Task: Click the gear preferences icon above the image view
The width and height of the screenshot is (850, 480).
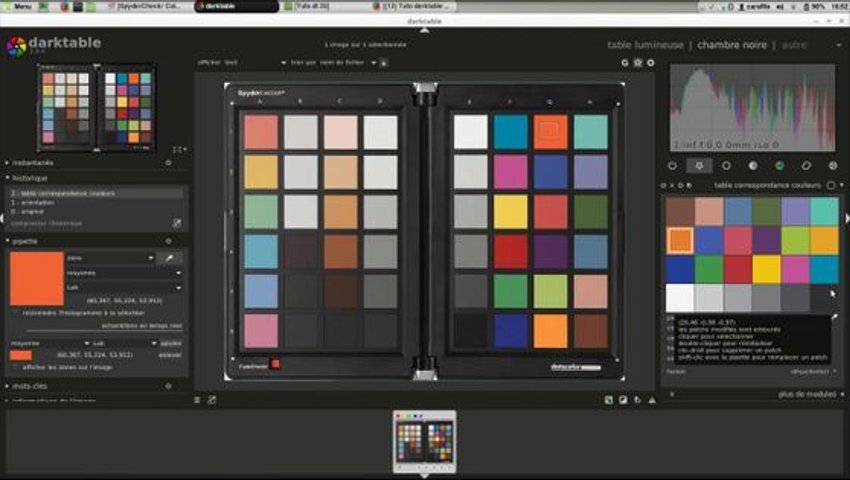Action: (x=651, y=63)
